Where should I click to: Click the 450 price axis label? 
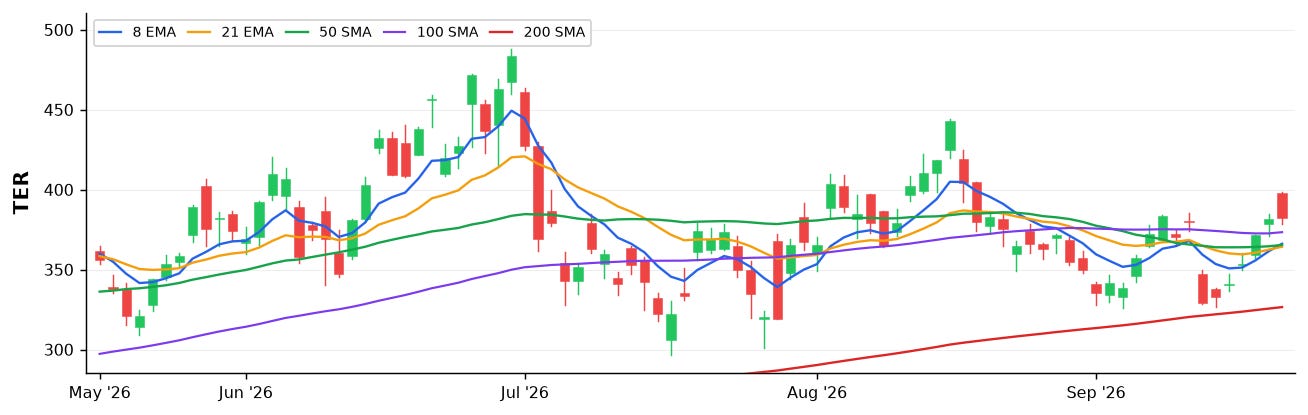[61, 111]
